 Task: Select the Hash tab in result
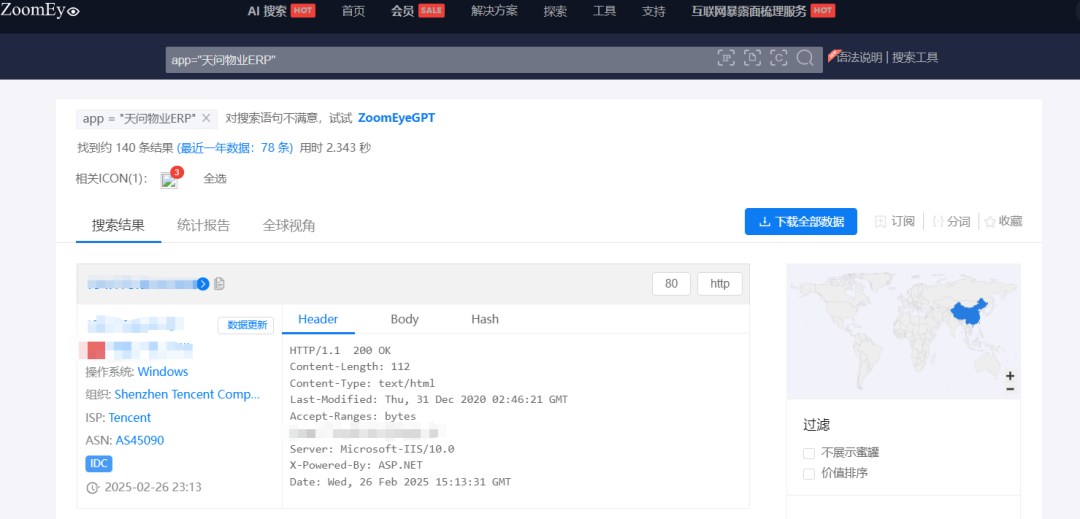coord(485,319)
